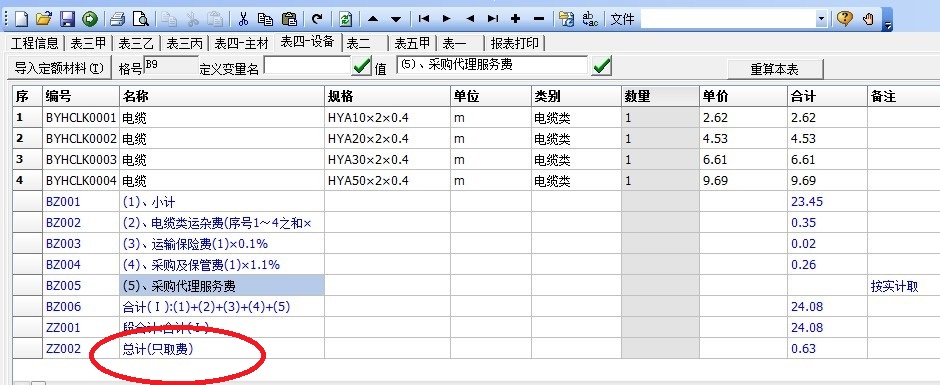The height and width of the screenshot is (385, 940).
Task: Click the green circular arrow icon
Action: click(x=91, y=19)
